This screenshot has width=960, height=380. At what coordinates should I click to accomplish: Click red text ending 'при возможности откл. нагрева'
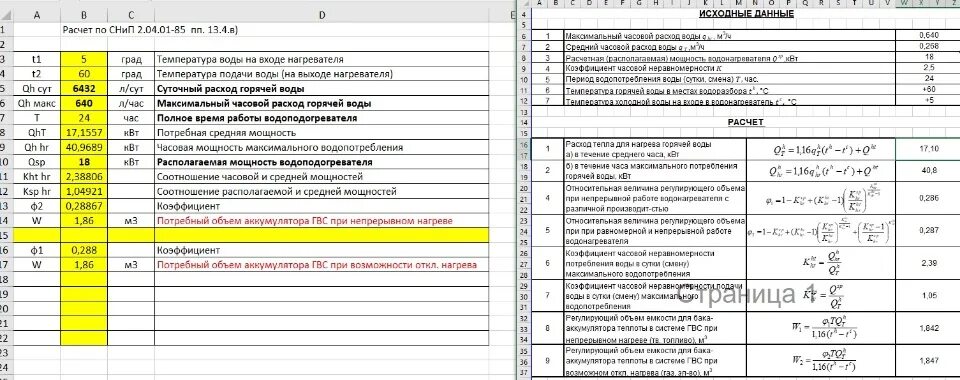click(317, 265)
